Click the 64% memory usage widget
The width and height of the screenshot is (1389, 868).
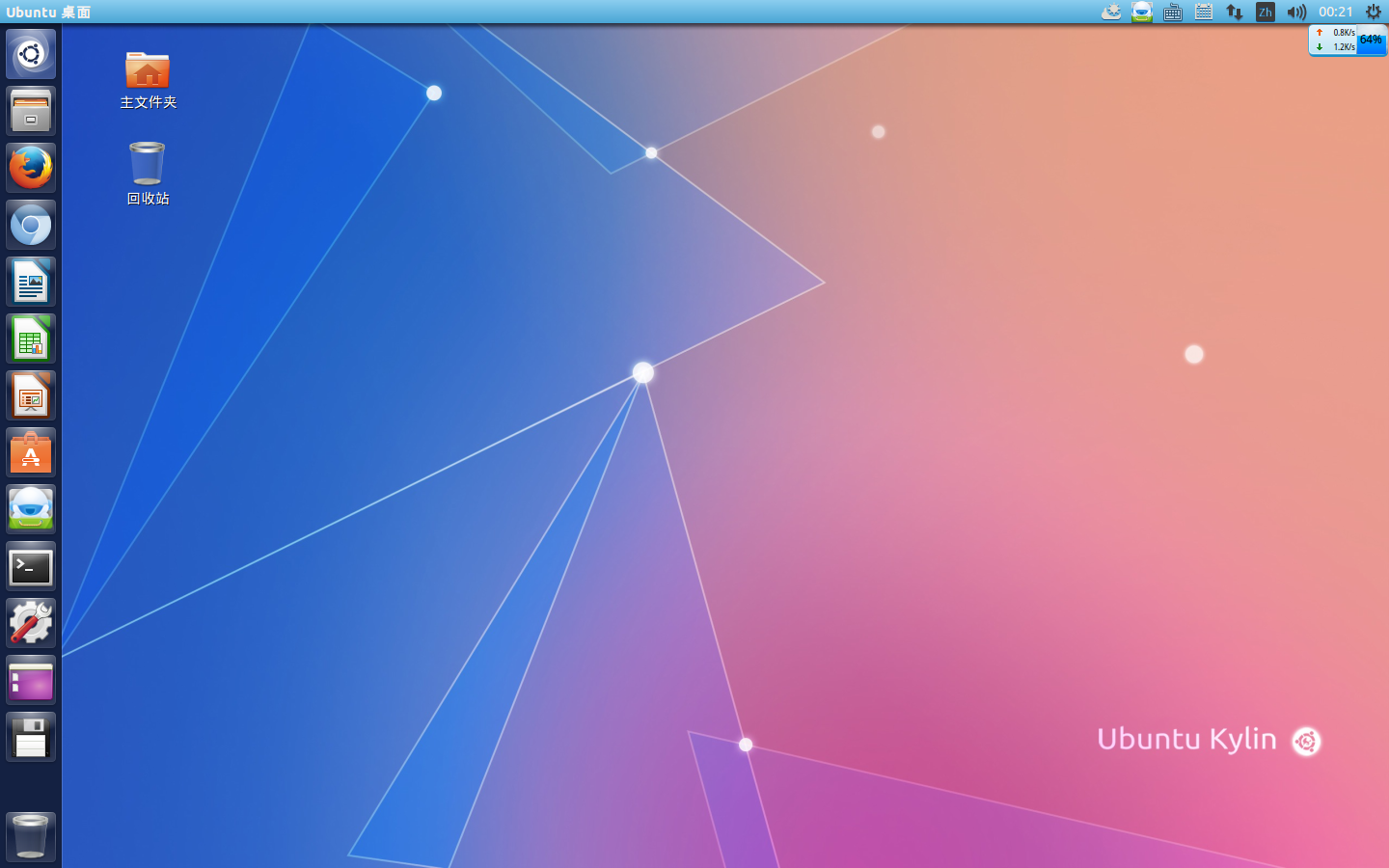(1371, 40)
